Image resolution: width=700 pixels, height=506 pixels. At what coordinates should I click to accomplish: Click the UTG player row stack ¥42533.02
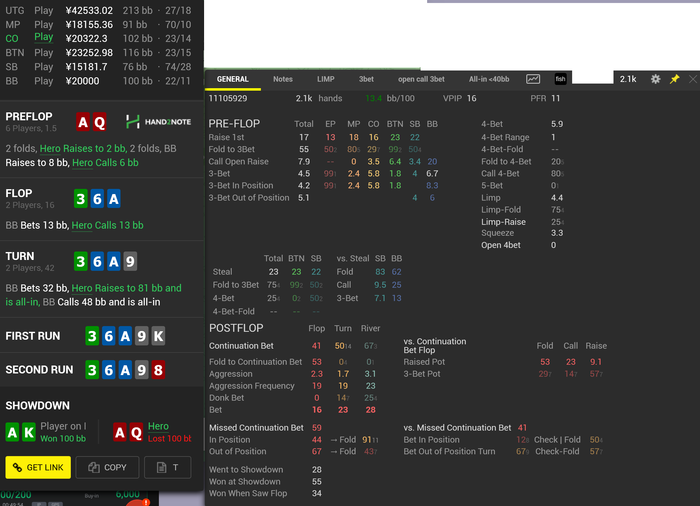(x=89, y=10)
